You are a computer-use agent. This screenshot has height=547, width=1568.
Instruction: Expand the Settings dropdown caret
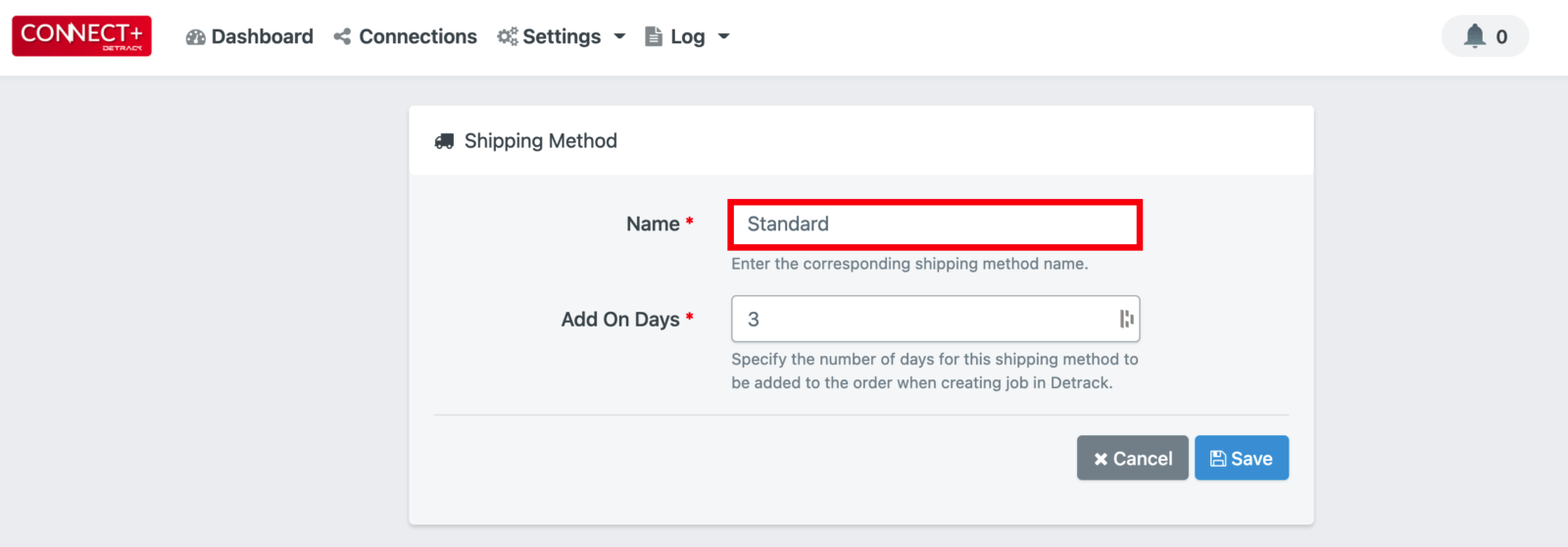pos(619,37)
